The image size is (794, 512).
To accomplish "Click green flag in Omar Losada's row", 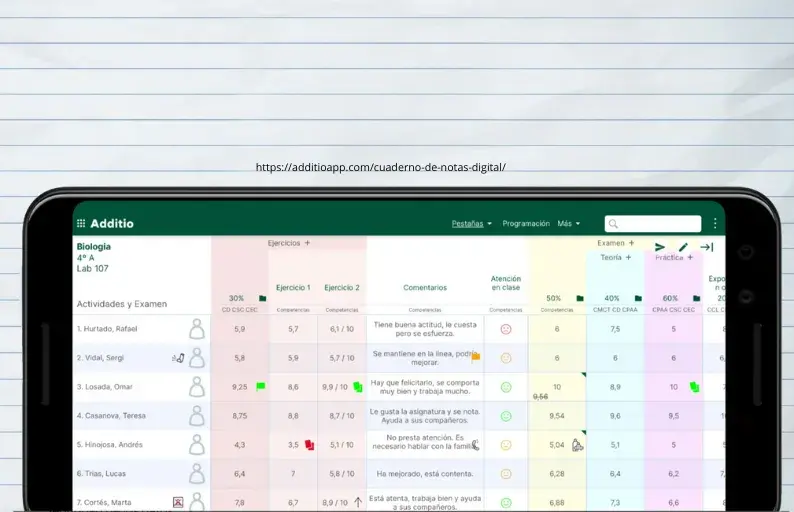I will [x=260, y=386].
